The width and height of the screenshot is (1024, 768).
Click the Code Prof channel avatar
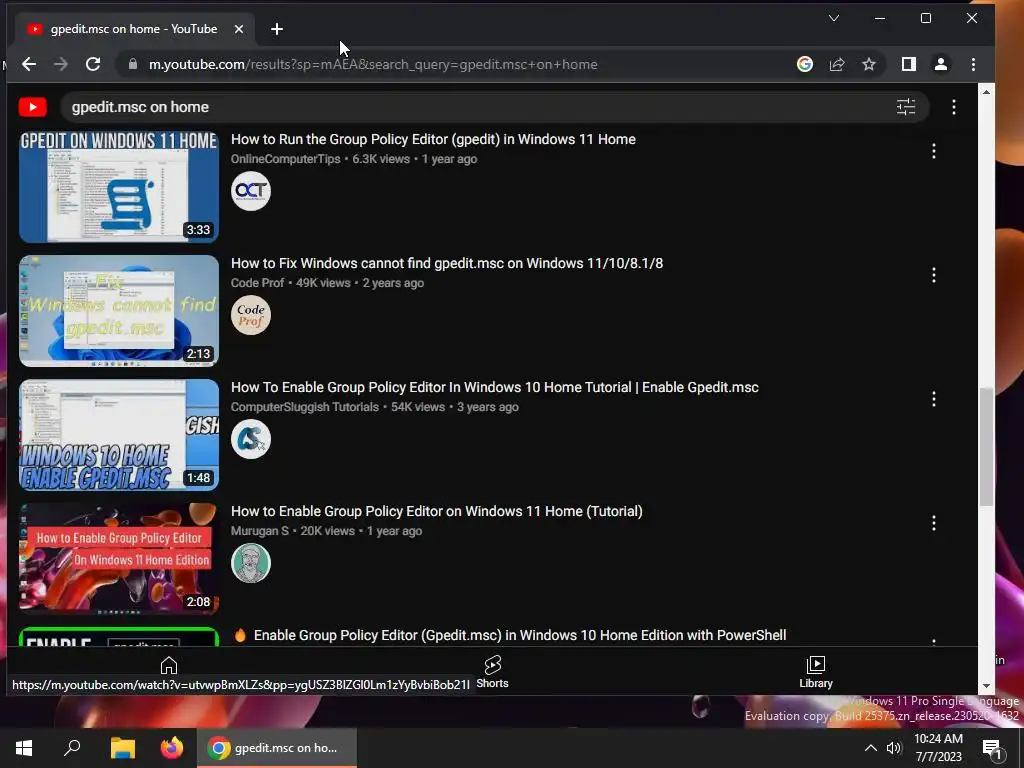pos(251,315)
